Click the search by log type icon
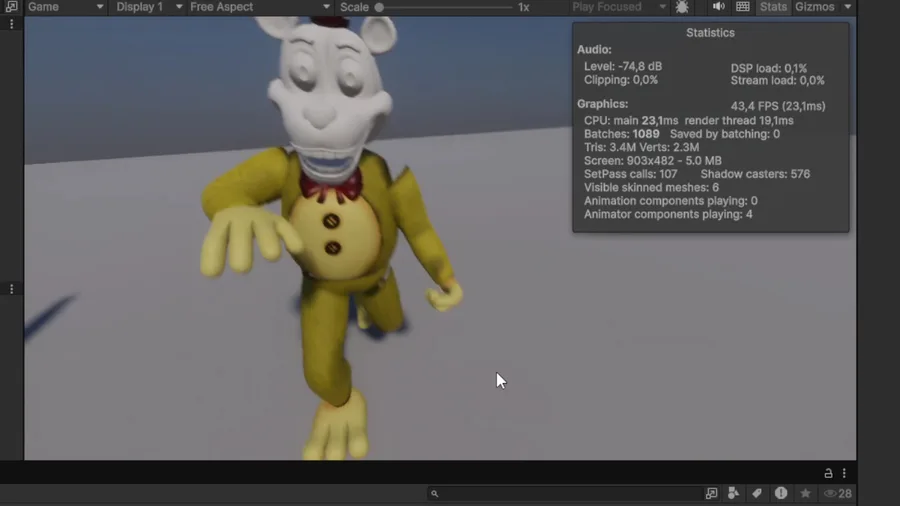 781,493
